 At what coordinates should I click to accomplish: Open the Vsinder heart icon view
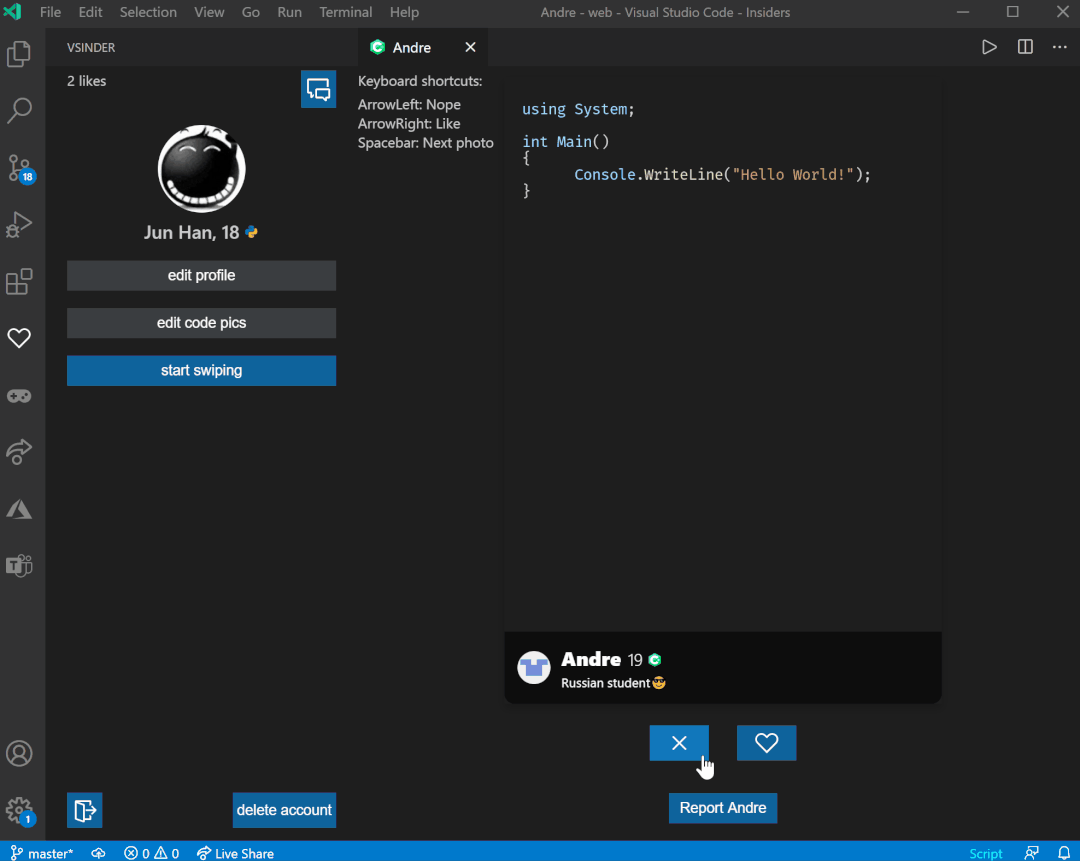[19, 338]
